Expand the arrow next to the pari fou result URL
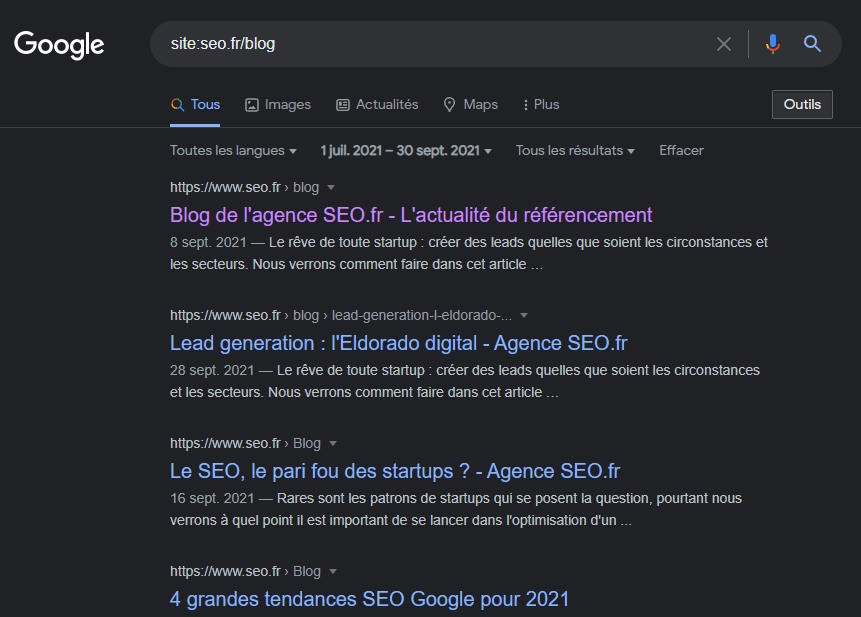This screenshot has height=617, width=861. click(x=333, y=444)
